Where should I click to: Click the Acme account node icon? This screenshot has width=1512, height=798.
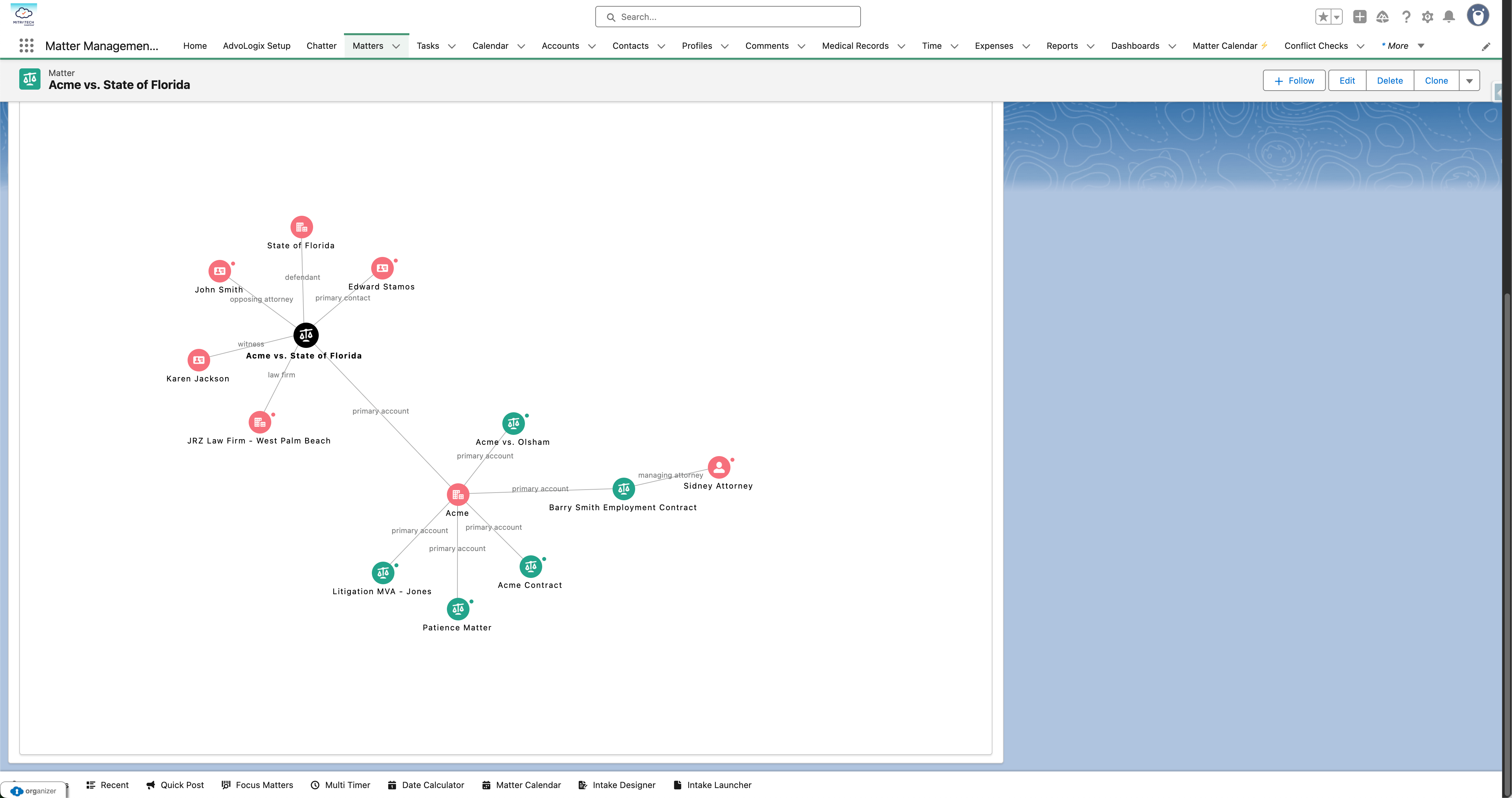pos(458,495)
